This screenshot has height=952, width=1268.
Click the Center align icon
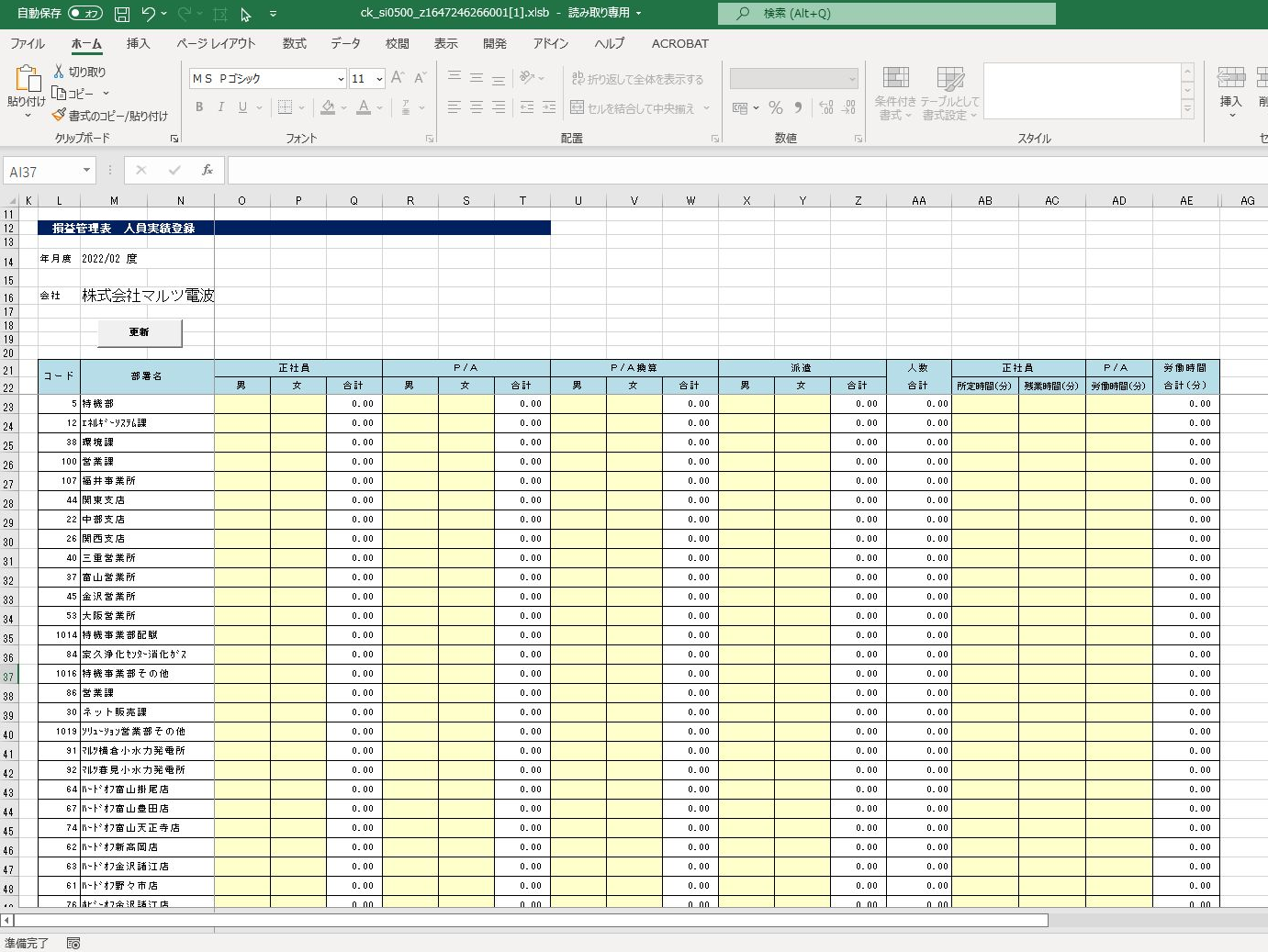tap(477, 107)
